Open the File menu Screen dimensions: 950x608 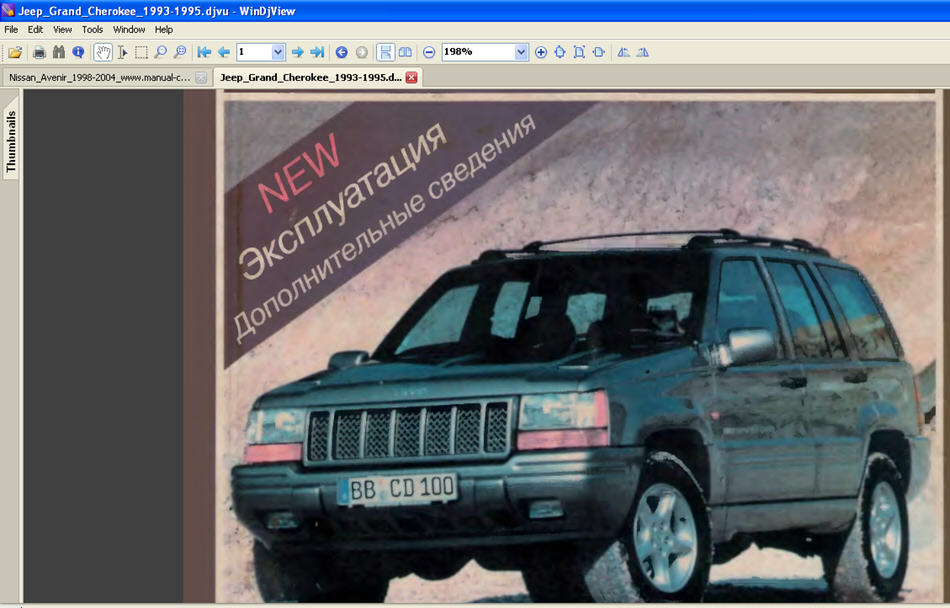[x=11, y=30]
